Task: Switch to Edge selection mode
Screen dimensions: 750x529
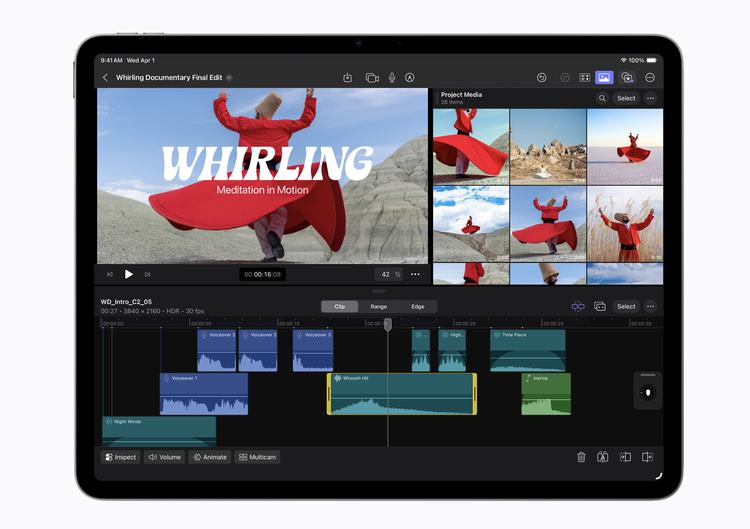Action: pyautogui.click(x=418, y=307)
